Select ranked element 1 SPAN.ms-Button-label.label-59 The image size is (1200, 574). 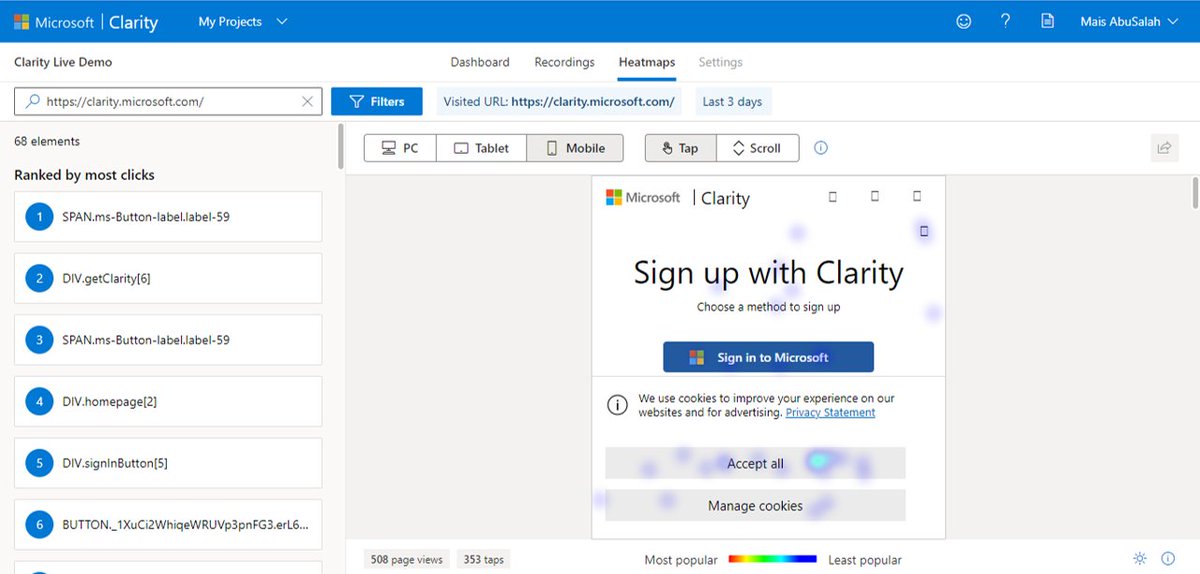[x=168, y=216]
